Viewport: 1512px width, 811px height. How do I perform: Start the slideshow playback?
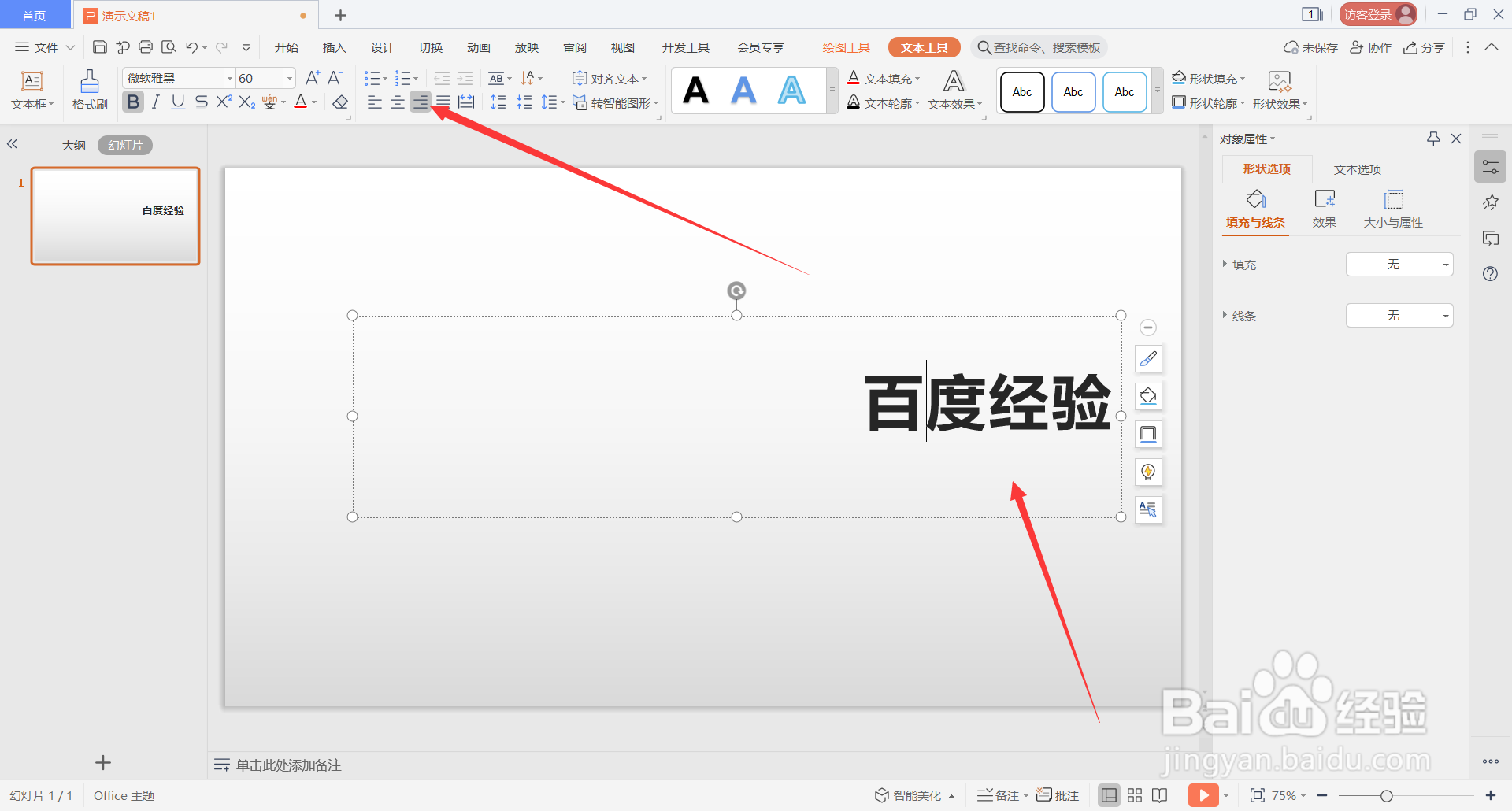1203,795
